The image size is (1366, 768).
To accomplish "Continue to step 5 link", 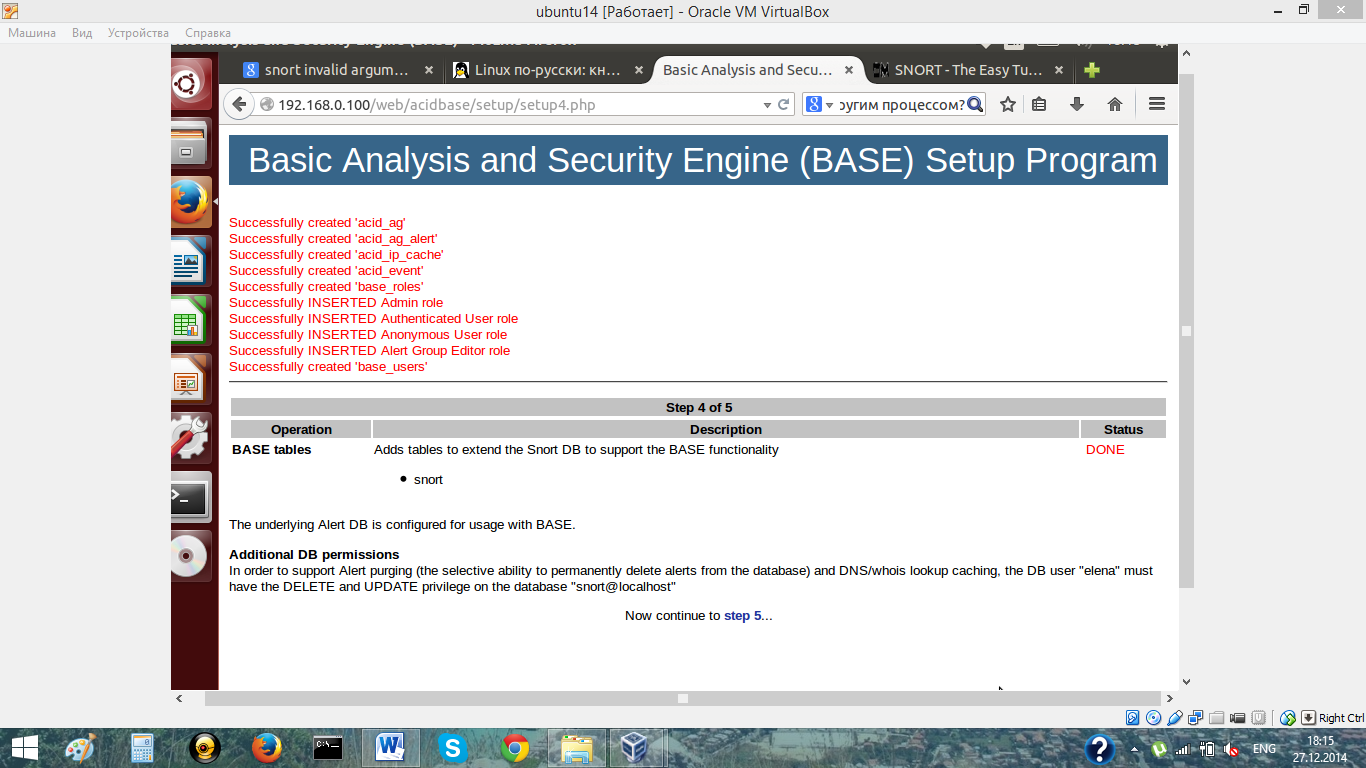I will tap(742, 616).
